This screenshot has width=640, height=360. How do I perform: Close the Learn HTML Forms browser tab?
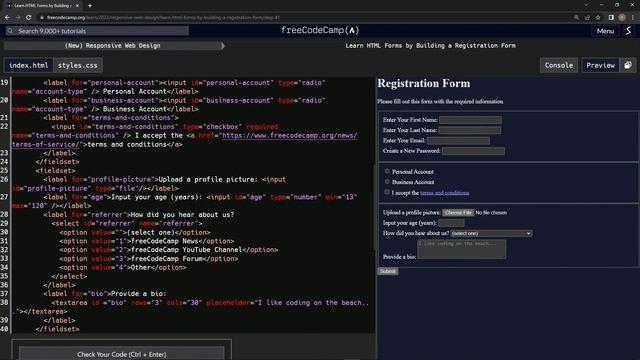77,6
